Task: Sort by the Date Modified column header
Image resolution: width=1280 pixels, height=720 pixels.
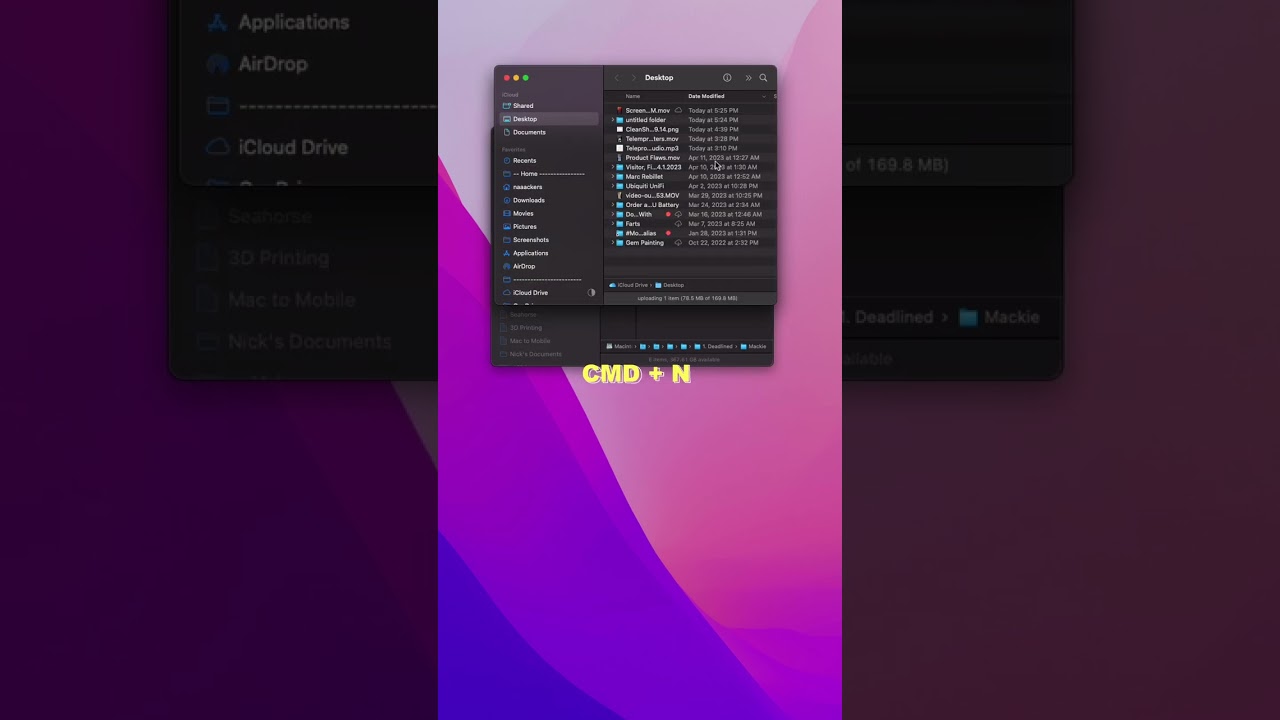Action: point(706,96)
